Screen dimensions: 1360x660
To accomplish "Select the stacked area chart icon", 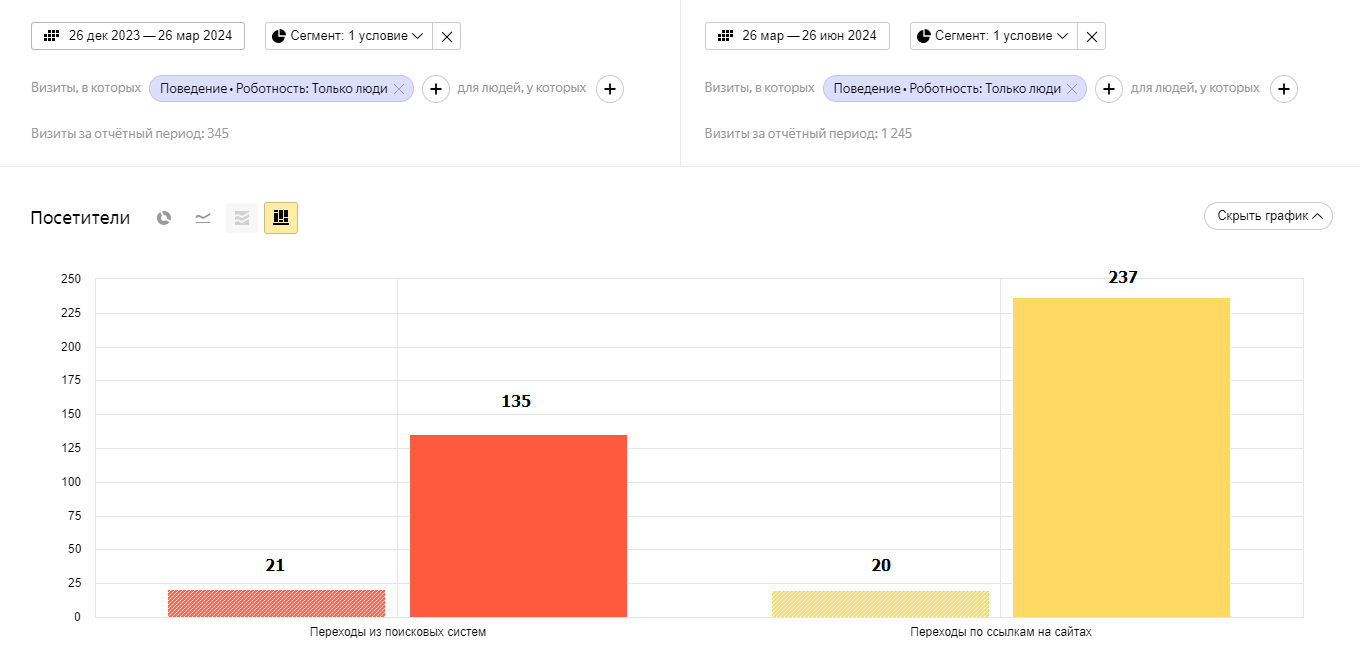I will click(x=241, y=218).
